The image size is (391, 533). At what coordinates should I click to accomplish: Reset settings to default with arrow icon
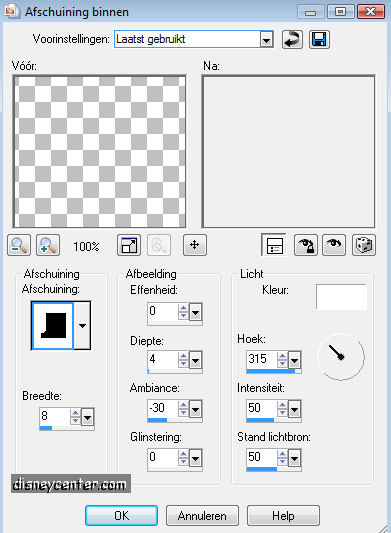tap(292, 39)
